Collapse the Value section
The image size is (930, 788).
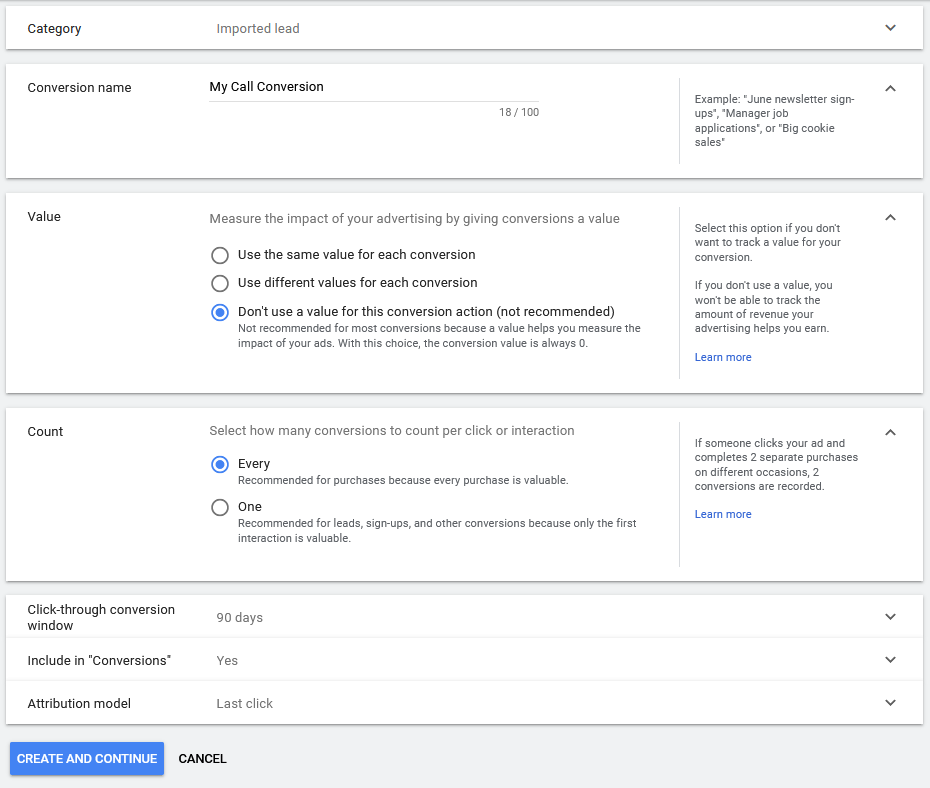click(890, 217)
